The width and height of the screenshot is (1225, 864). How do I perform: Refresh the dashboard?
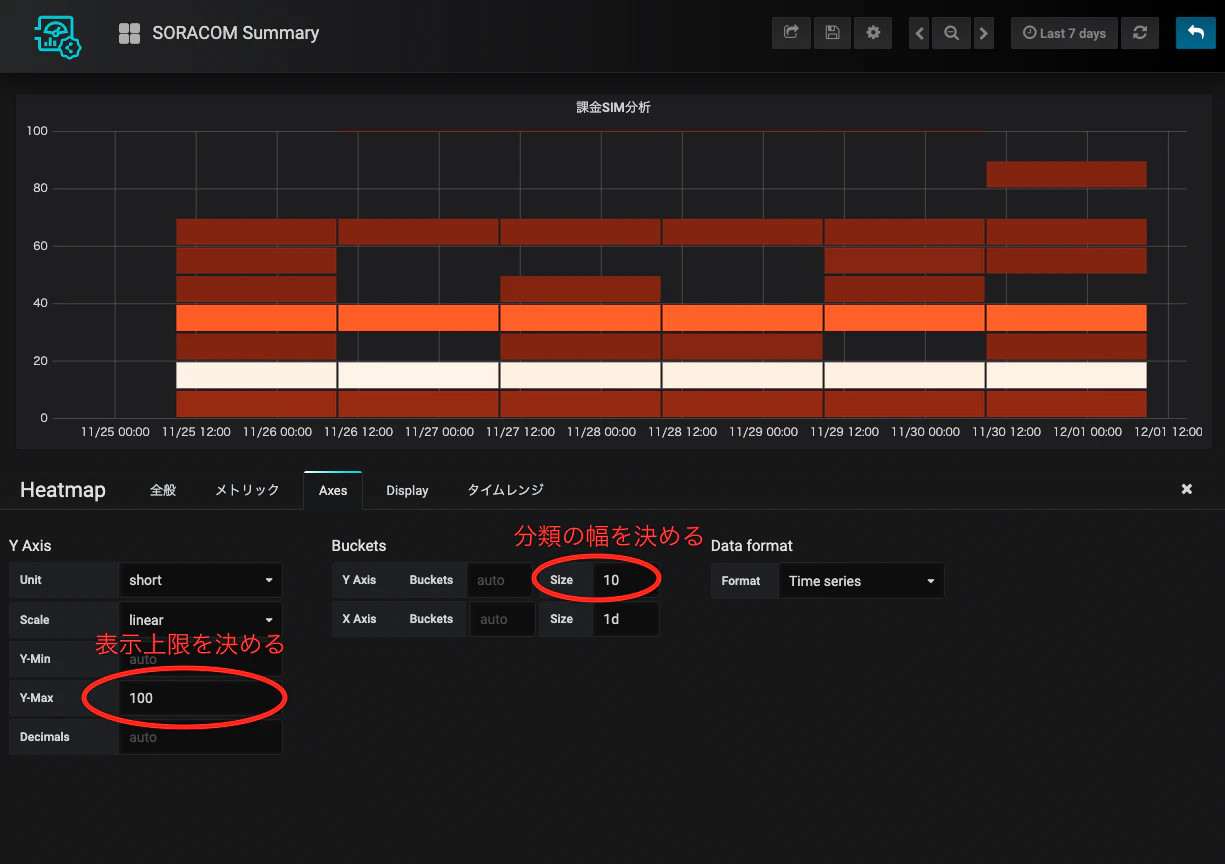point(1139,33)
